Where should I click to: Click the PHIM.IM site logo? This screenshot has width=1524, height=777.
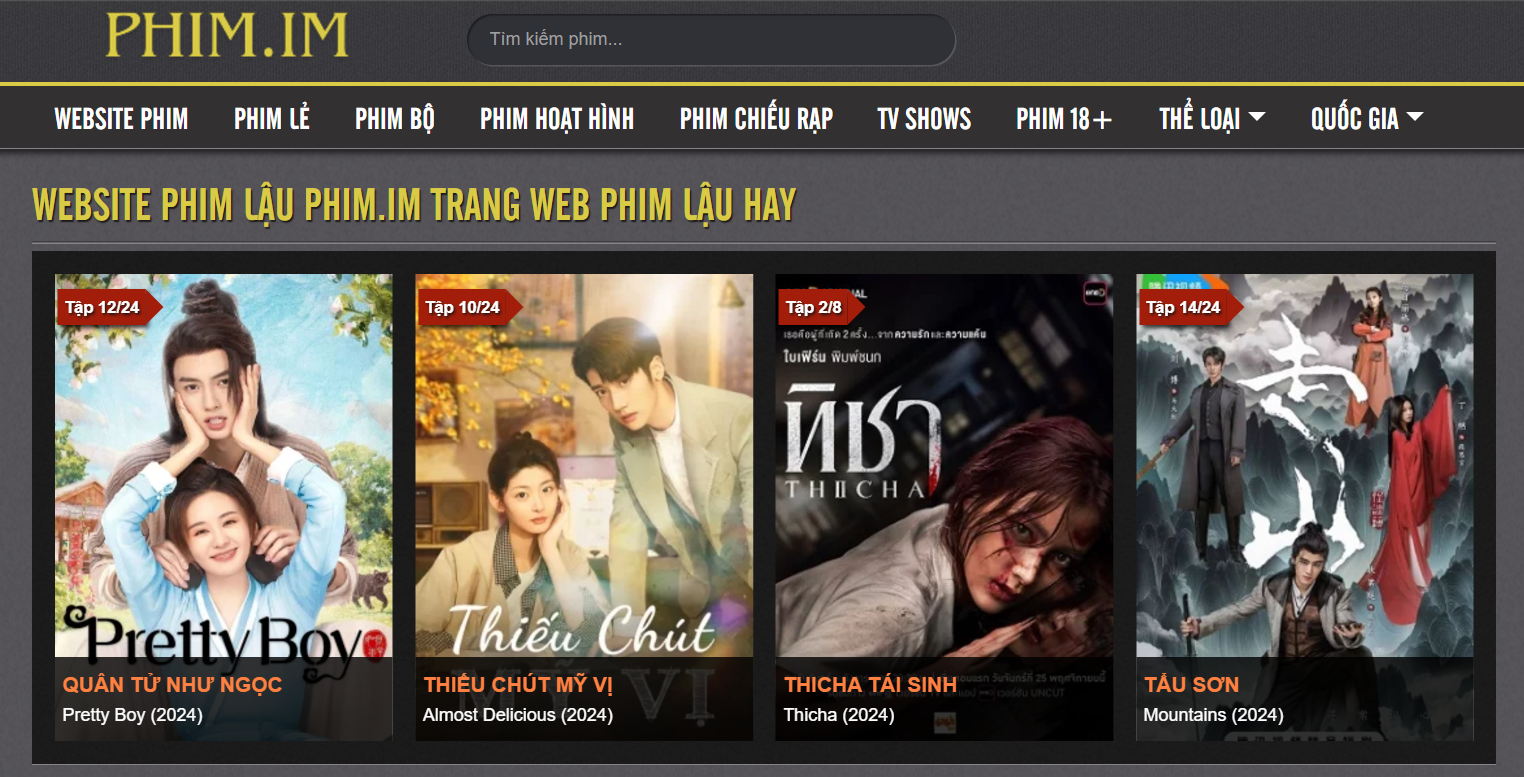227,36
